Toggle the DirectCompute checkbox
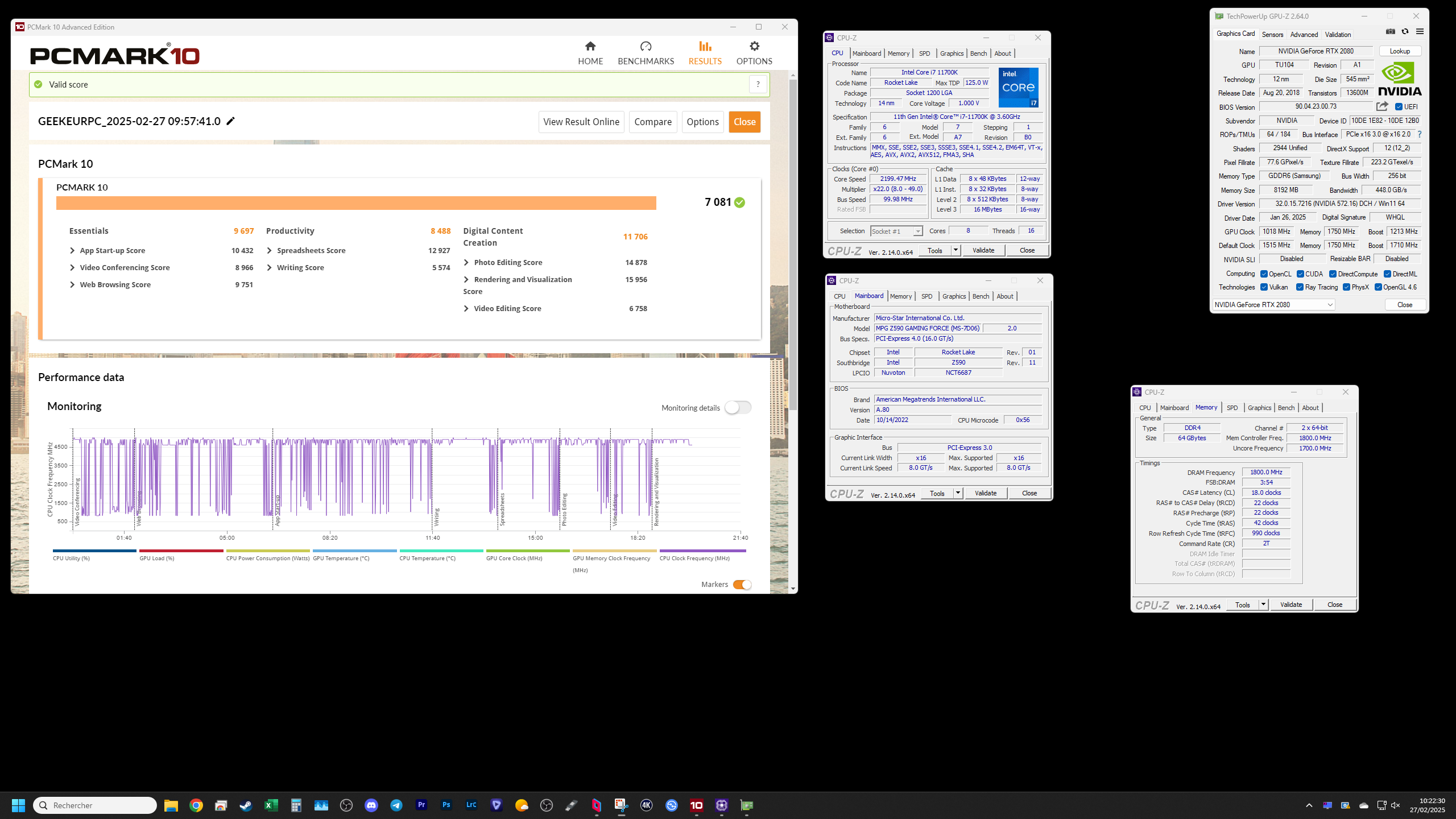This screenshot has width=1456, height=819. 1333,274
